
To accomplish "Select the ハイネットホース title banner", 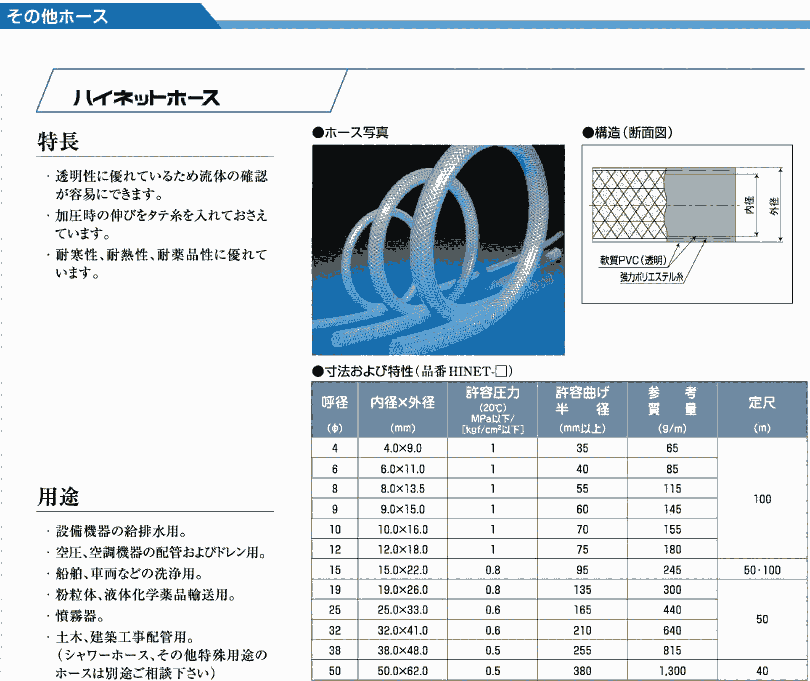I will [x=146, y=97].
